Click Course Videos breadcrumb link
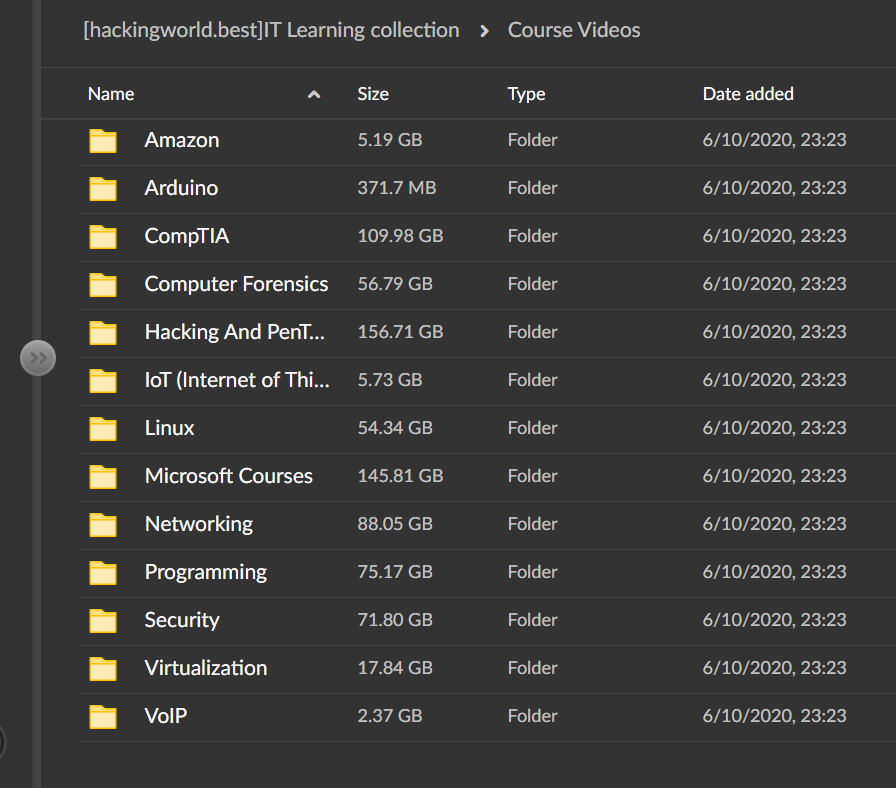This screenshot has width=896, height=788. (x=574, y=30)
